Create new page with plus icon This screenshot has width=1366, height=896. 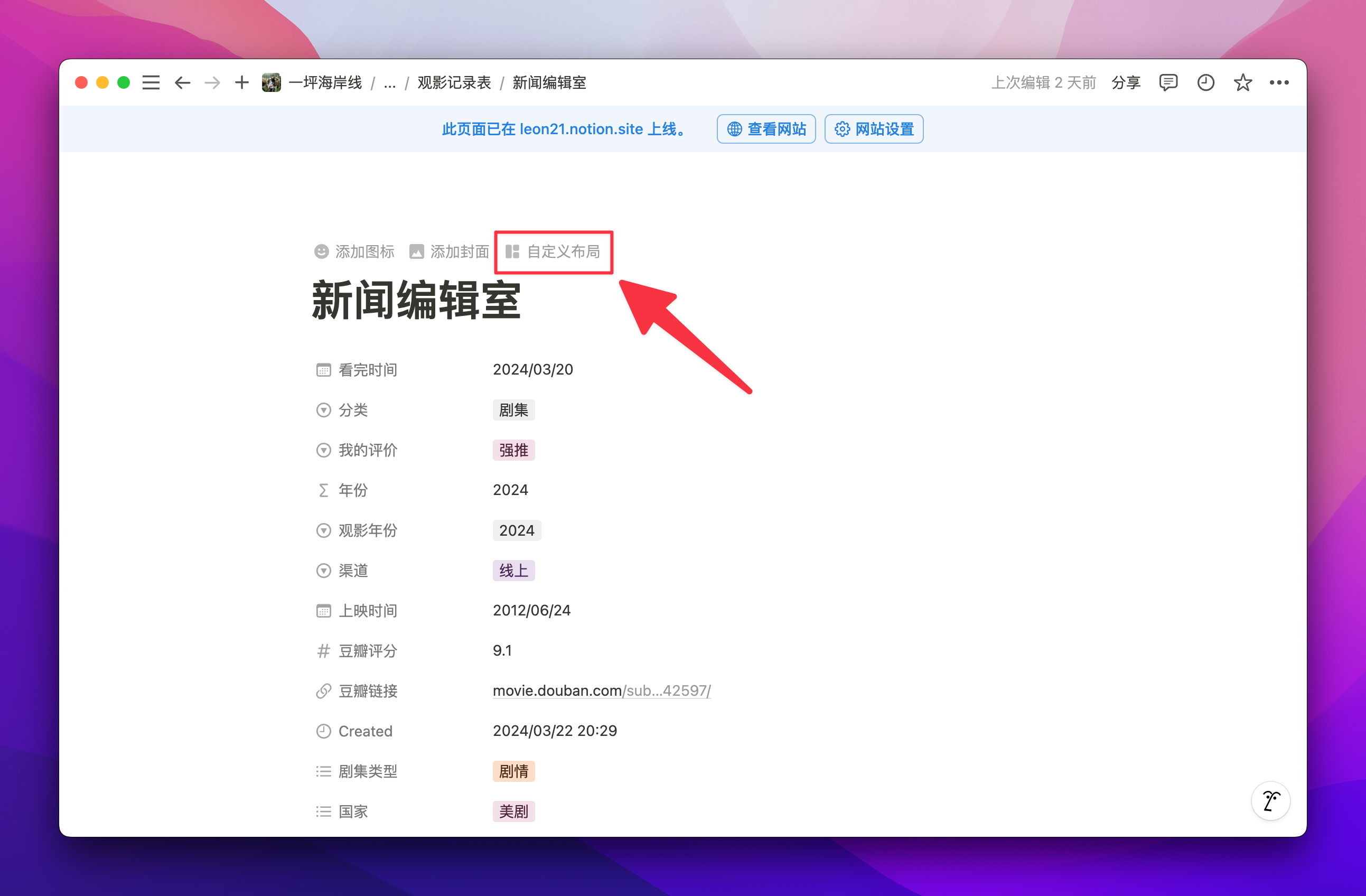(x=241, y=82)
